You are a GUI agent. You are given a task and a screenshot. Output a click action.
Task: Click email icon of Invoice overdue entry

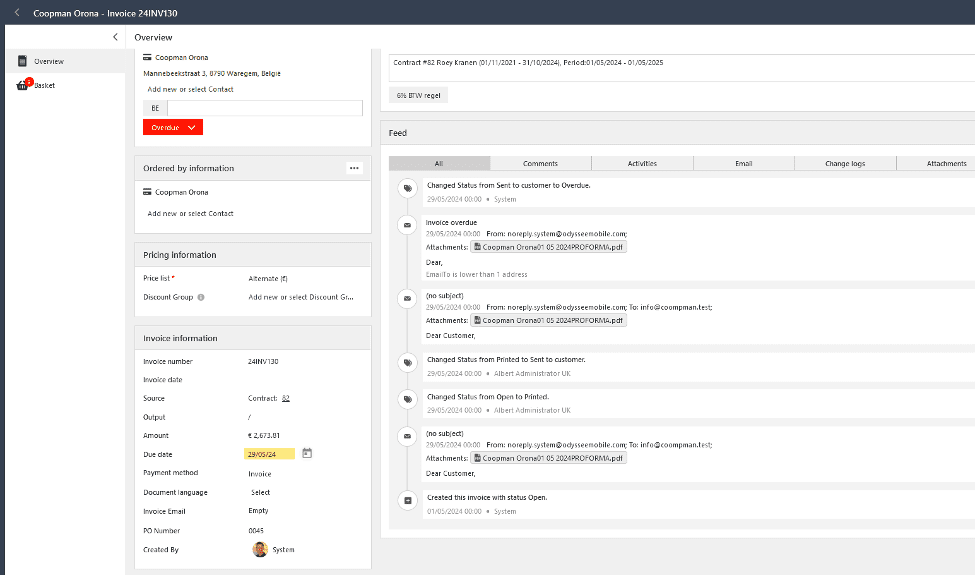(407, 225)
